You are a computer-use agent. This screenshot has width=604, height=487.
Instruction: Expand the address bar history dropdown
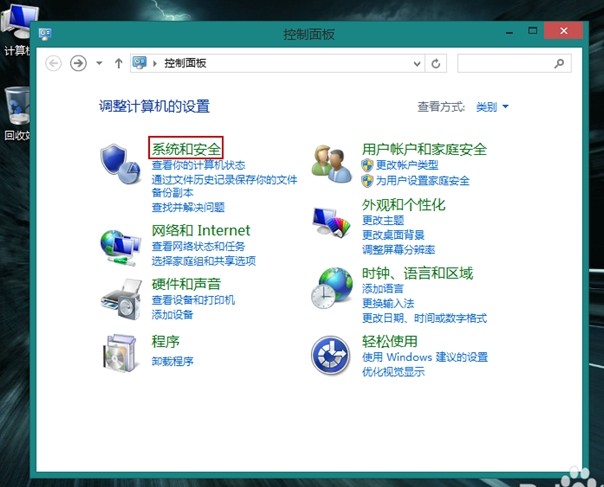click(x=417, y=64)
